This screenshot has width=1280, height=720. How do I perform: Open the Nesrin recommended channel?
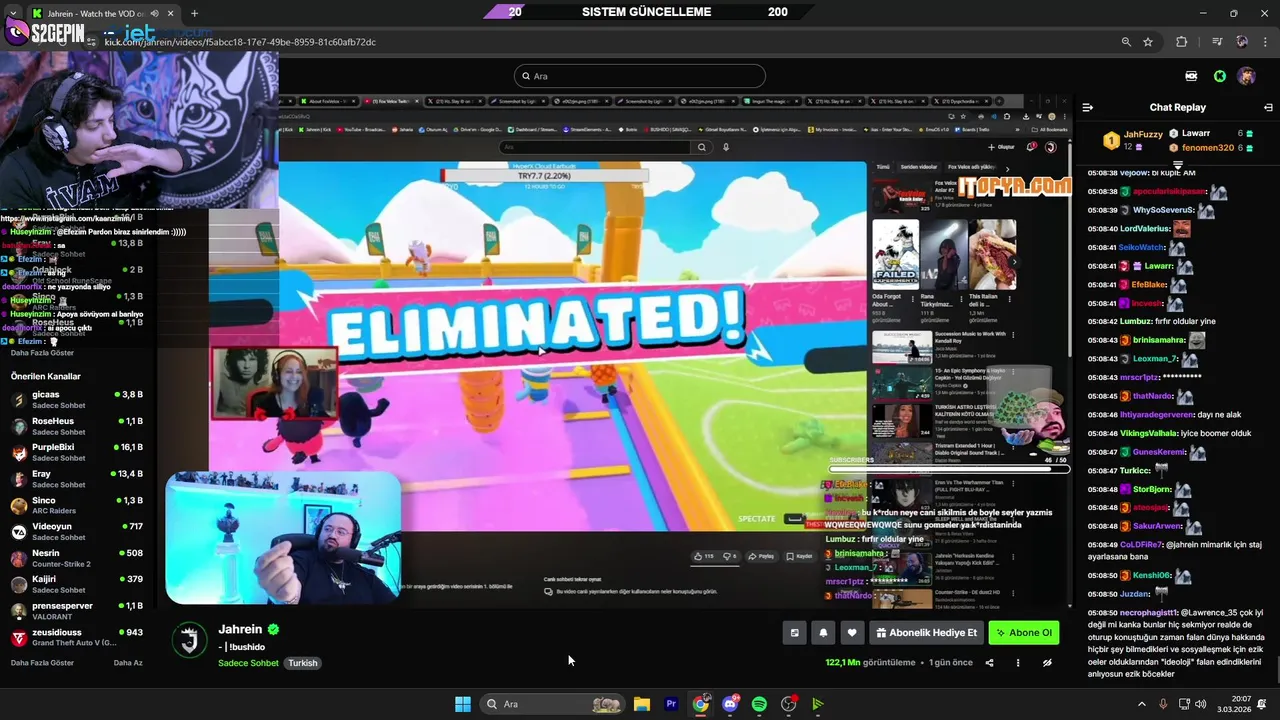click(x=78, y=558)
